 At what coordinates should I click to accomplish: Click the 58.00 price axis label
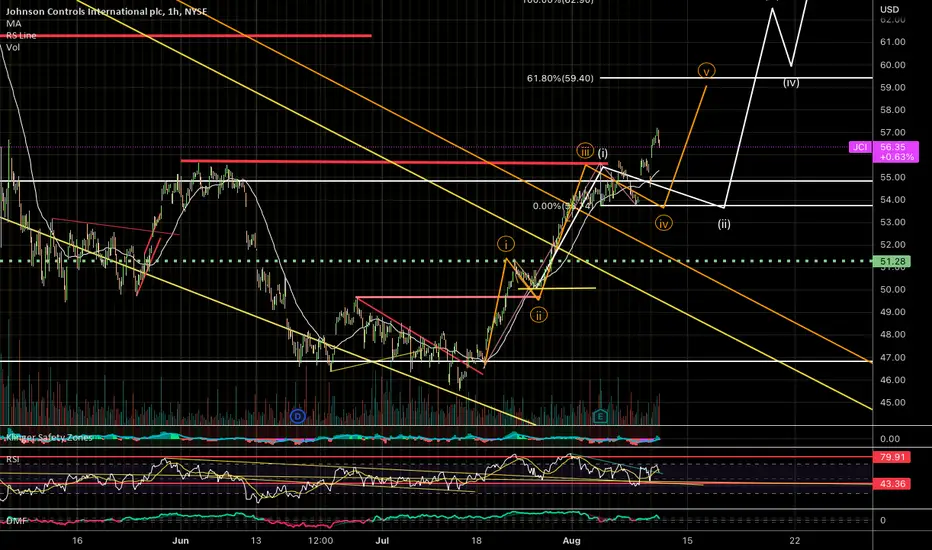coord(892,109)
